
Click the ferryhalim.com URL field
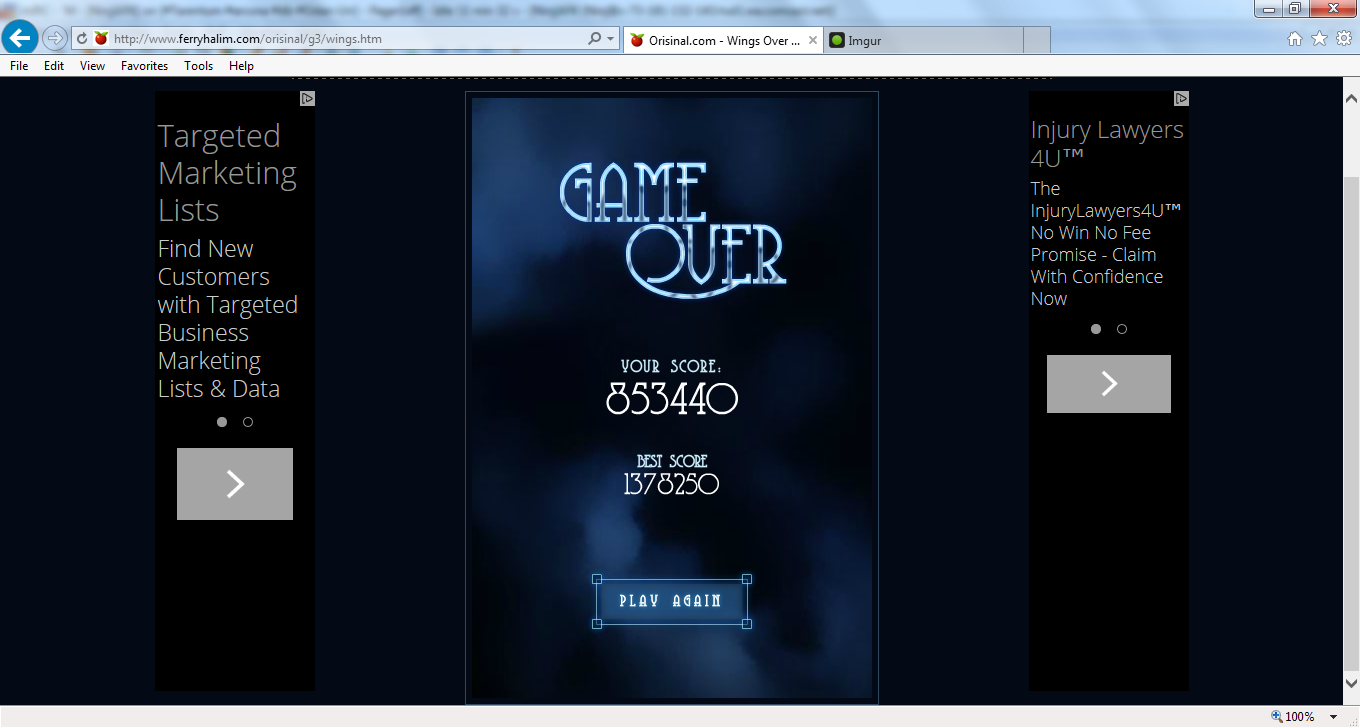[345, 39]
